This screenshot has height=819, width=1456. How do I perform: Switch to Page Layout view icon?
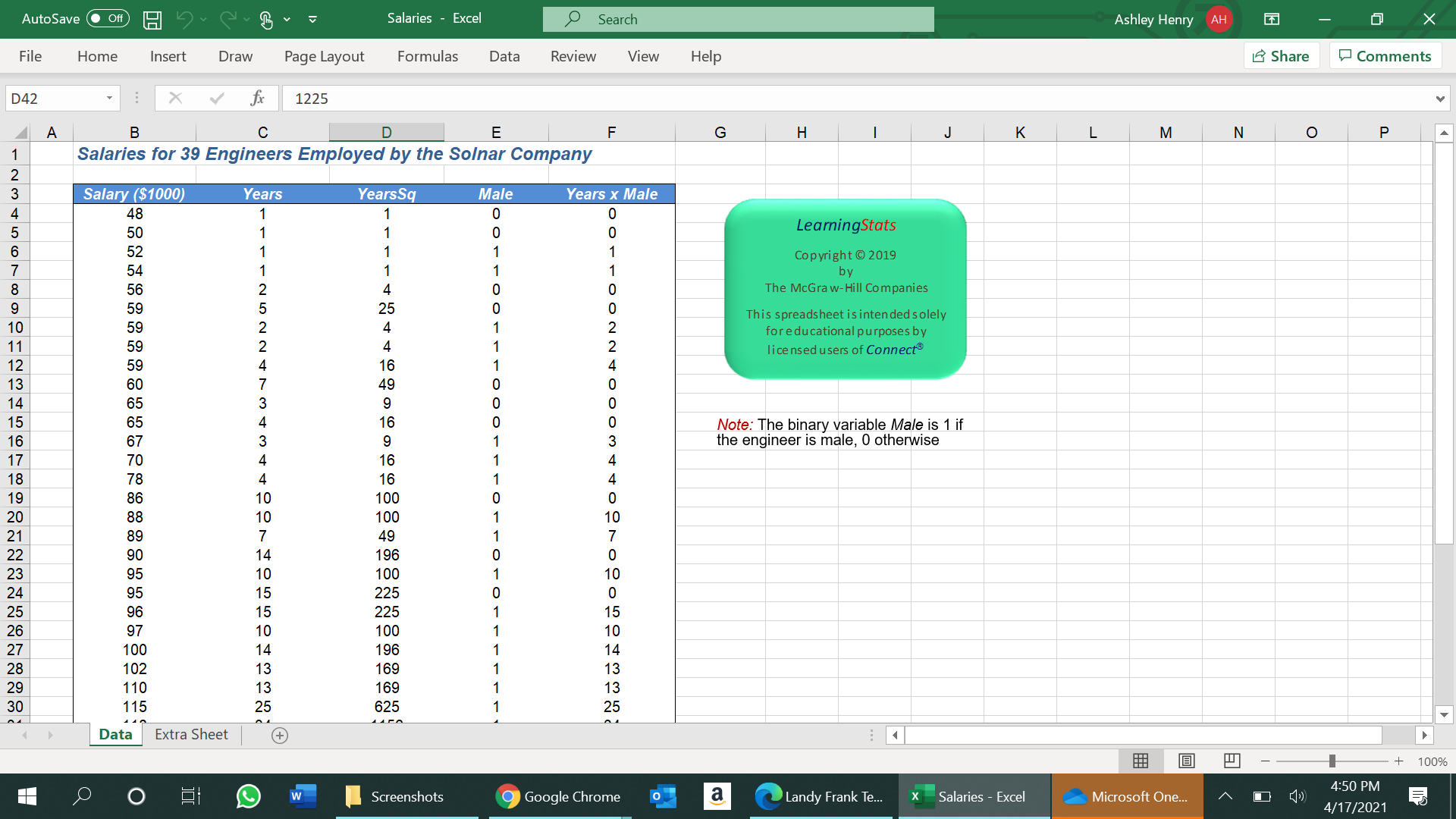[1187, 761]
